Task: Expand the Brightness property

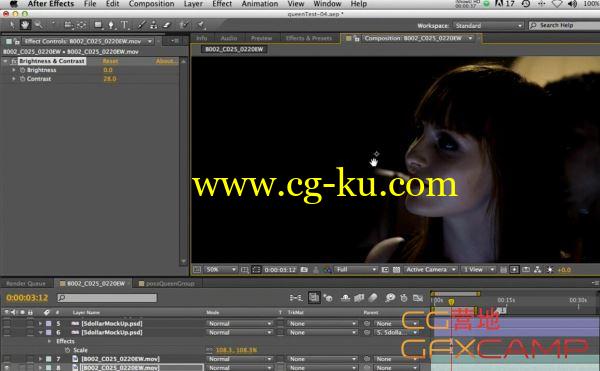Action: [14, 70]
